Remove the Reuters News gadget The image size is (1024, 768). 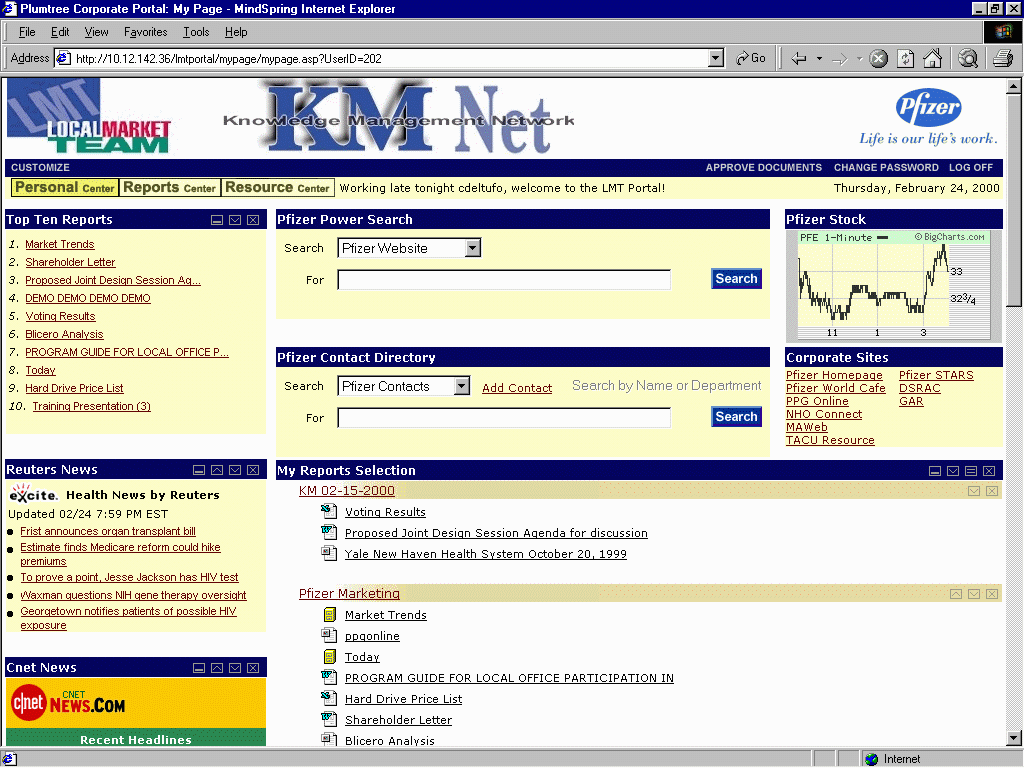253,470
